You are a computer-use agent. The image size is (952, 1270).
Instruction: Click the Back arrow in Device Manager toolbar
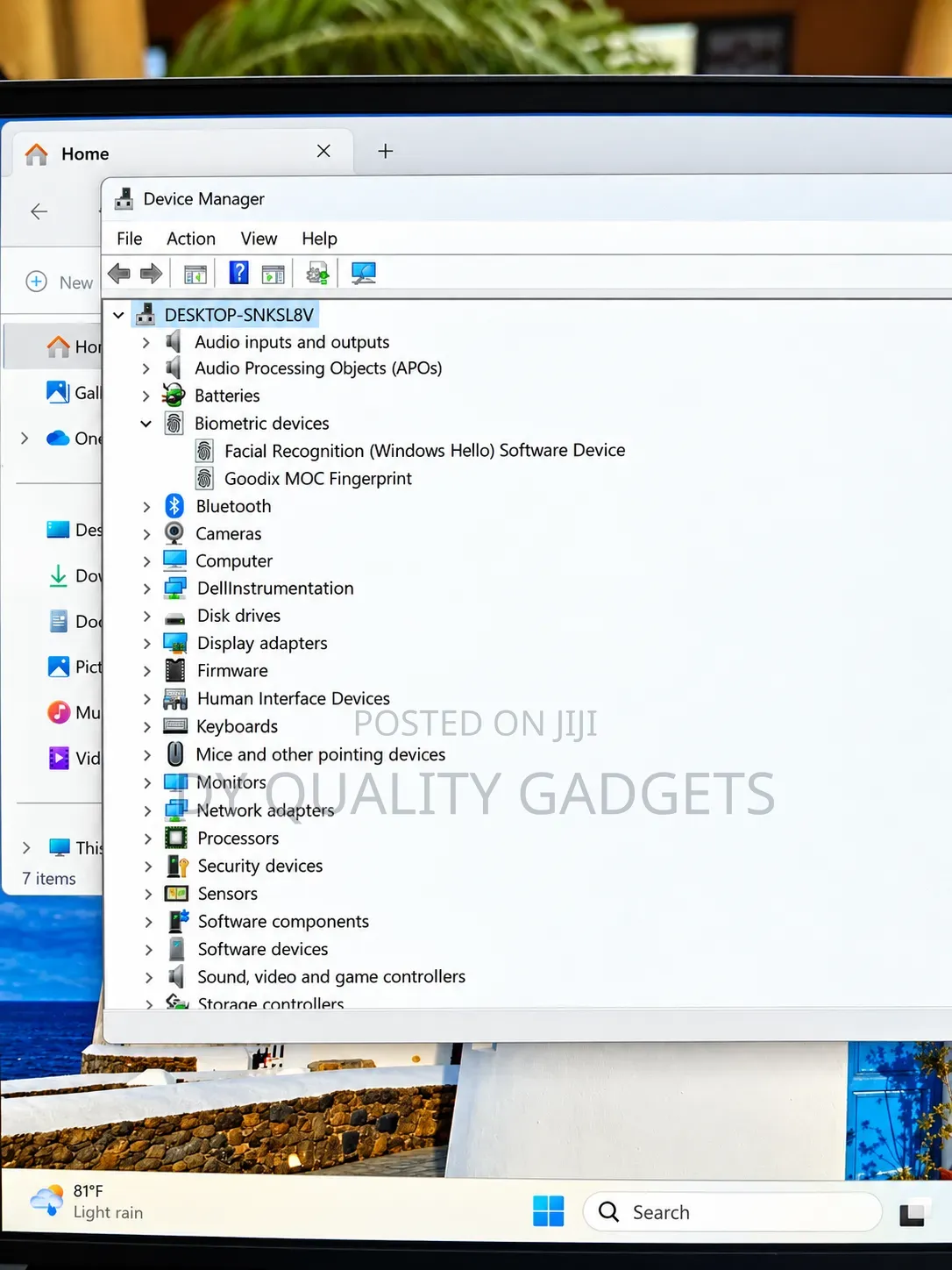(119, 274)
